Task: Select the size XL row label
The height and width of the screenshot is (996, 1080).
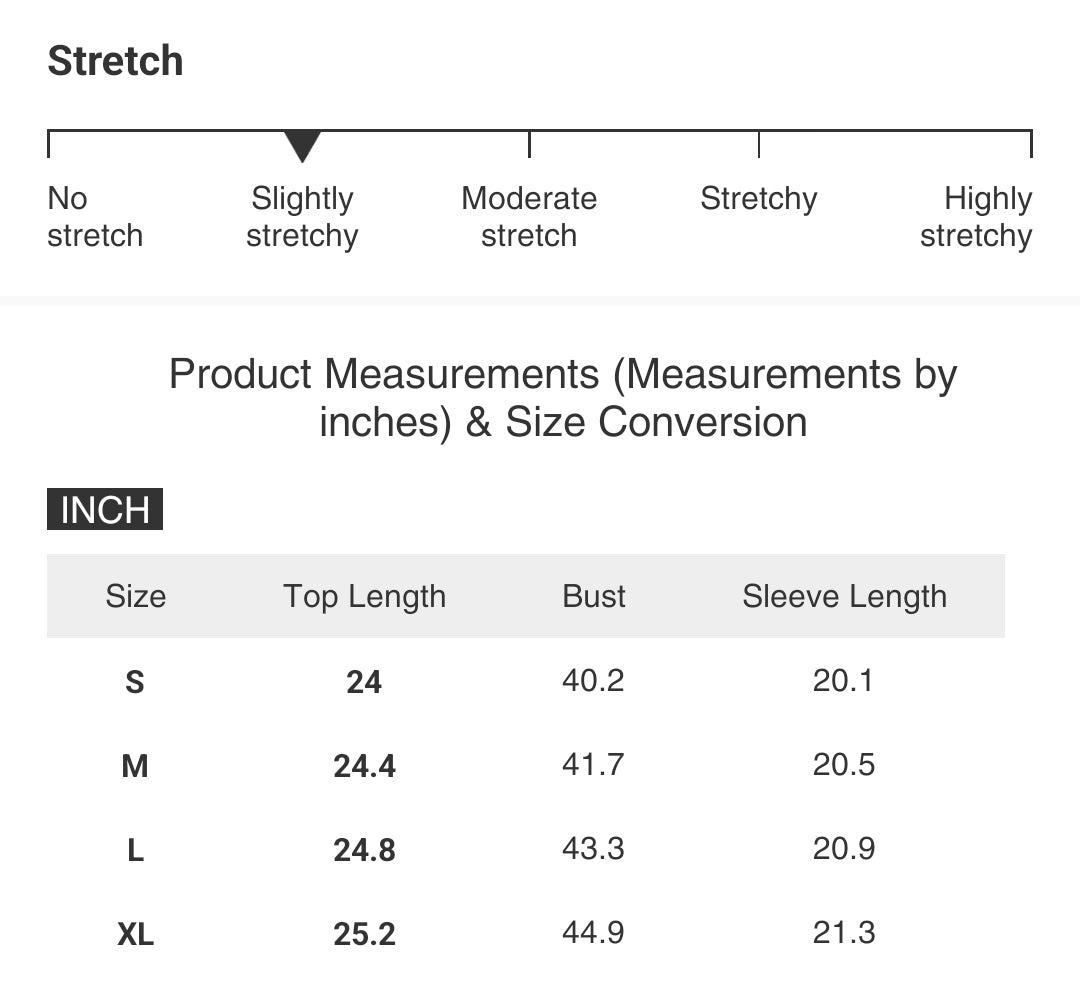Action: click(x=136, y=934)
